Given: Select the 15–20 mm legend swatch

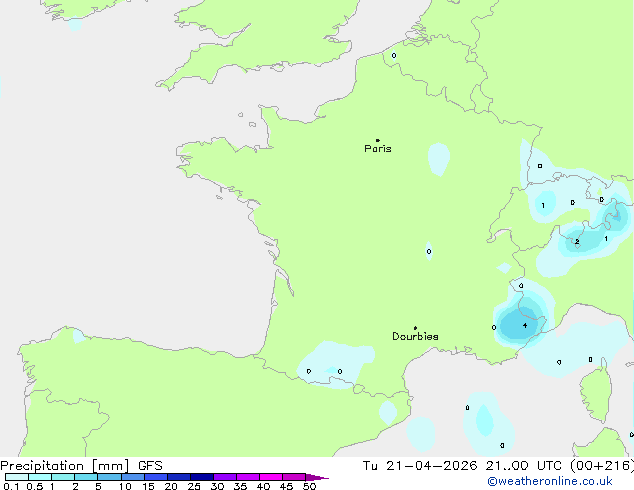Looking at the screenshot, I should click(156, 477).
